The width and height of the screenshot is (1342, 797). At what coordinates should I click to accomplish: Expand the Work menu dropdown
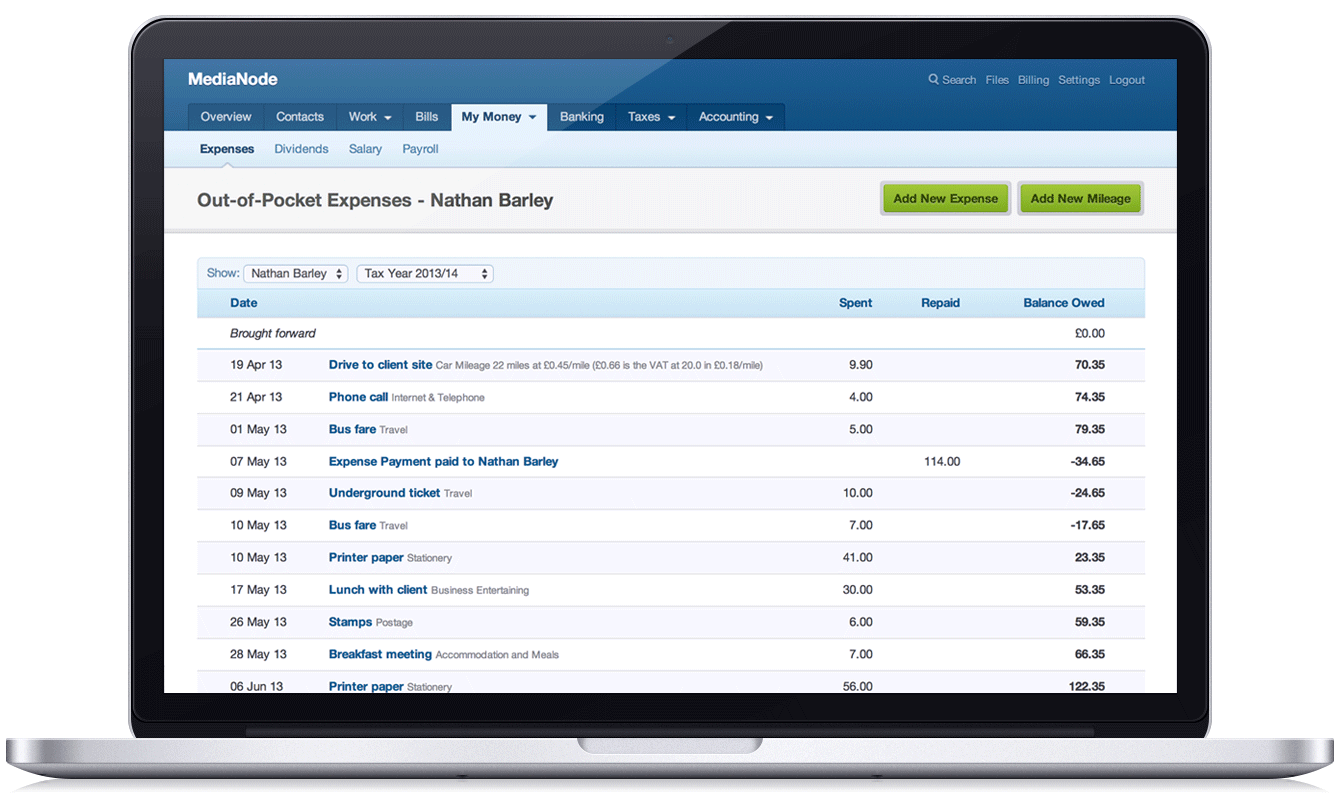pos(370,117)
